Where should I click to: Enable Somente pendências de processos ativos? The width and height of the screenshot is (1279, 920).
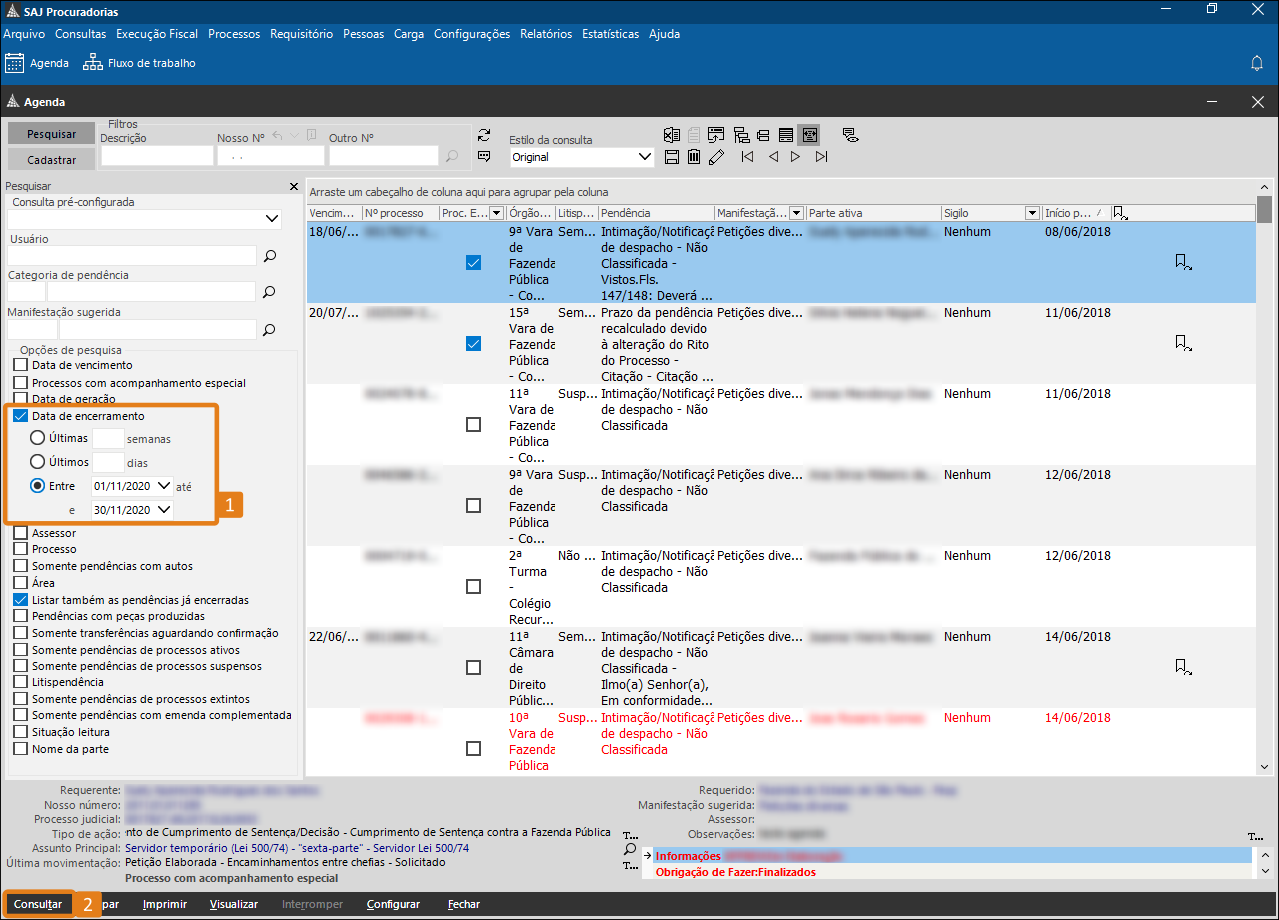coord(21,650)
